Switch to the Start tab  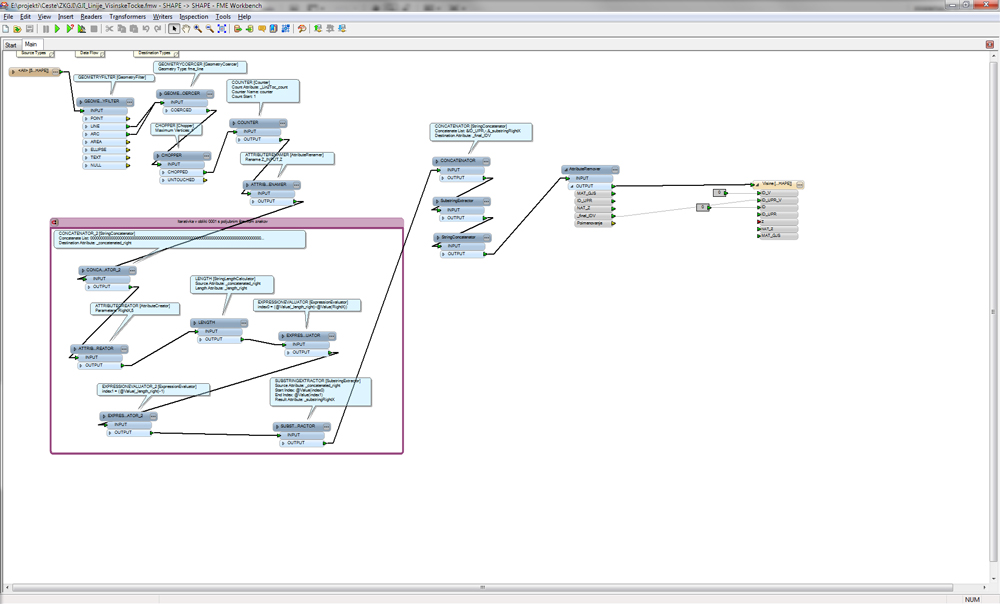pos(11,45)
